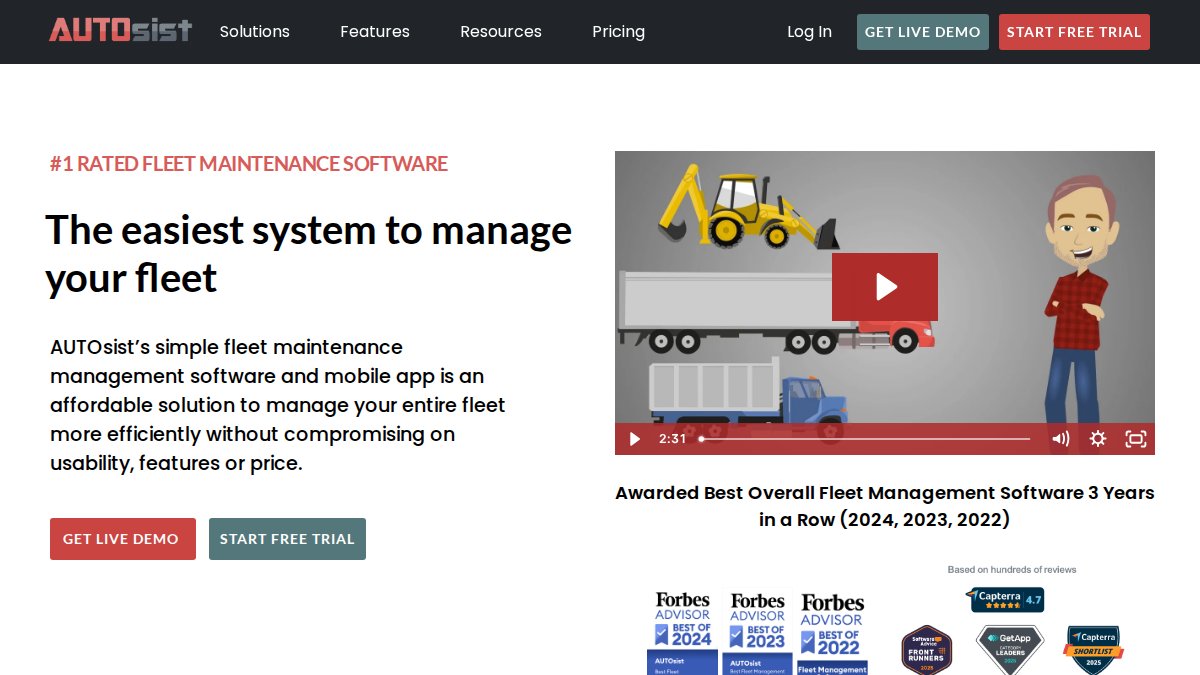Go to the Pricing page
This screenshot has height=675, width=1200.
point(618,32)
